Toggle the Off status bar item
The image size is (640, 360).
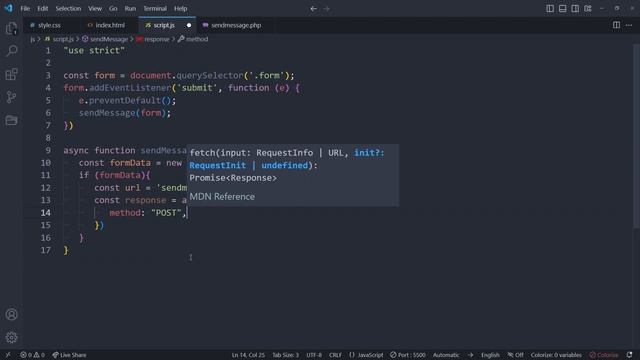coord(515,355)
